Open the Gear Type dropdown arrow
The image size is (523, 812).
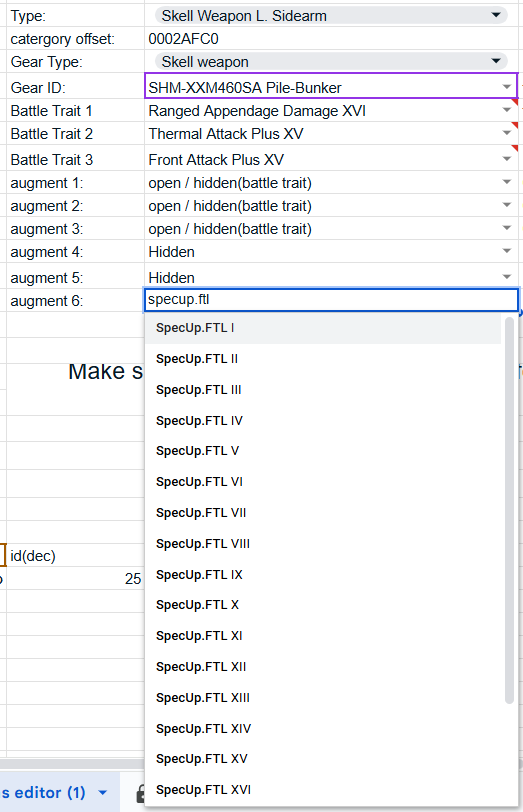pos(496,61)
